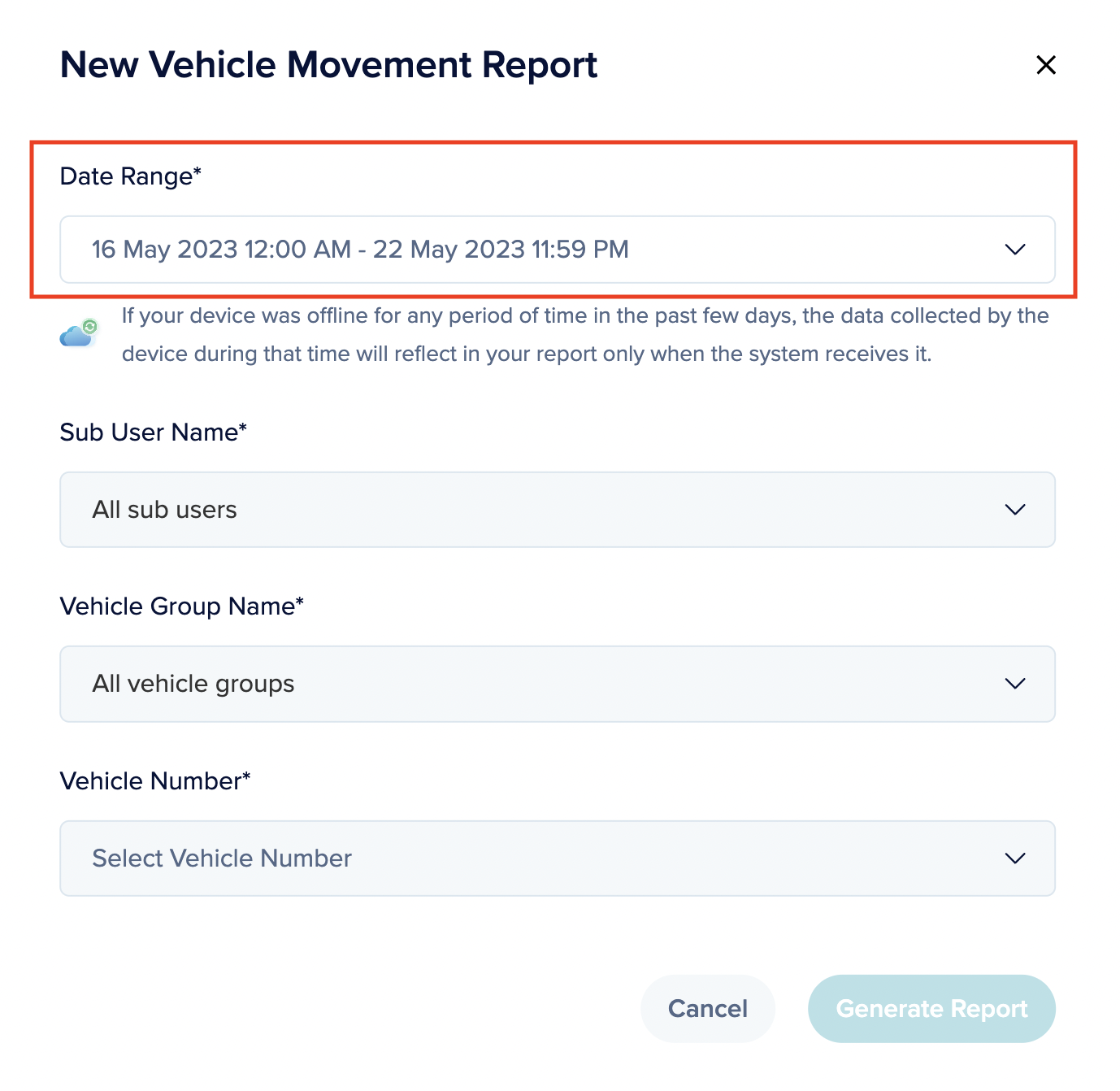Open the Date Range picker field
Image resolution: width=1120 pixels, height=1091 pixels.
pyautogui.click(x=557, y=250)
